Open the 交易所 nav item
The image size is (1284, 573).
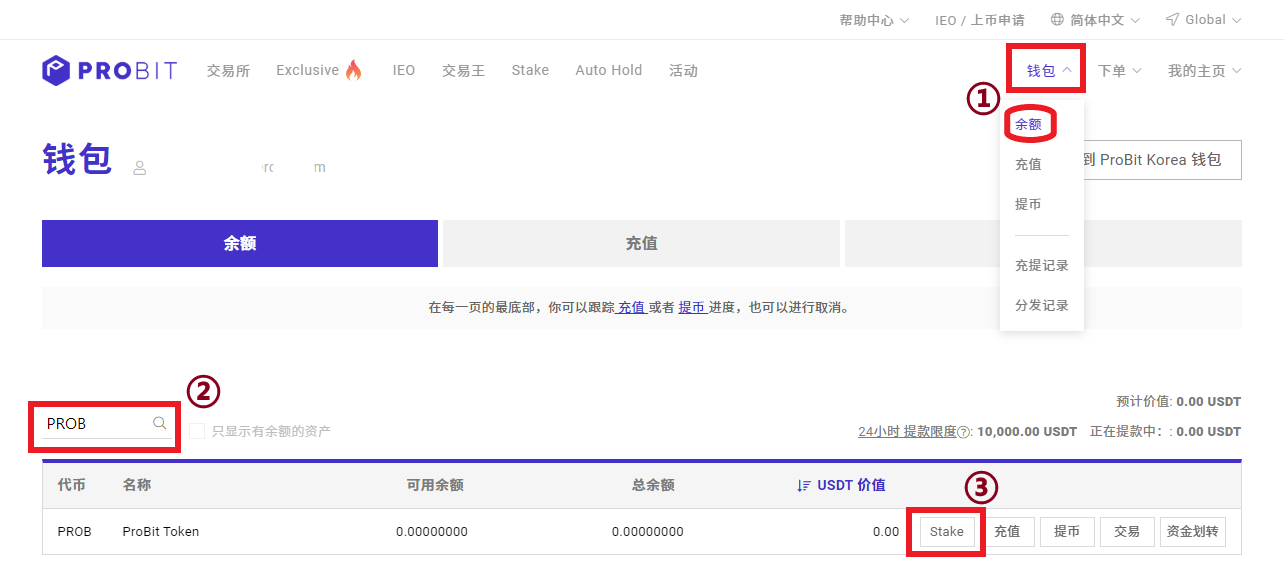228,70
